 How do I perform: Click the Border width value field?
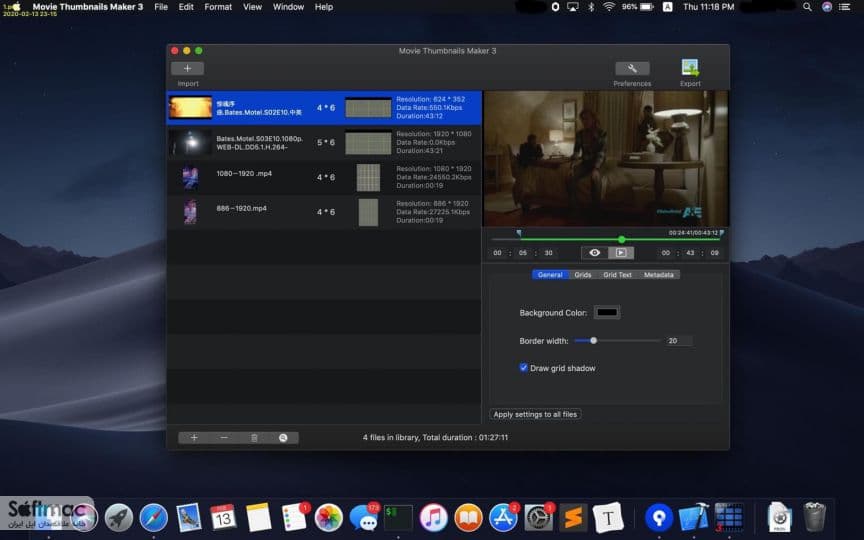point(678,341)
